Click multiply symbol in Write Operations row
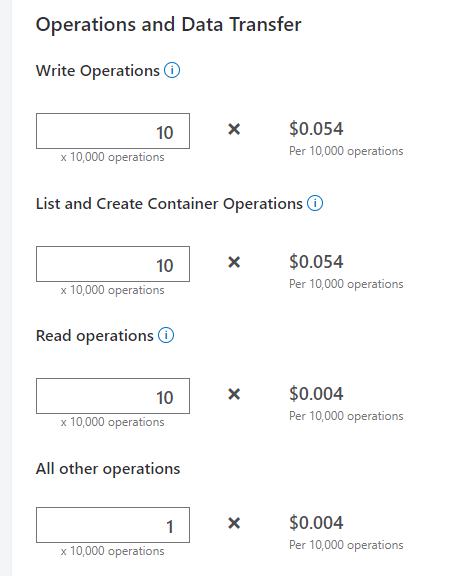This screenshot has width=467, height=576. (x=234, y=129)
